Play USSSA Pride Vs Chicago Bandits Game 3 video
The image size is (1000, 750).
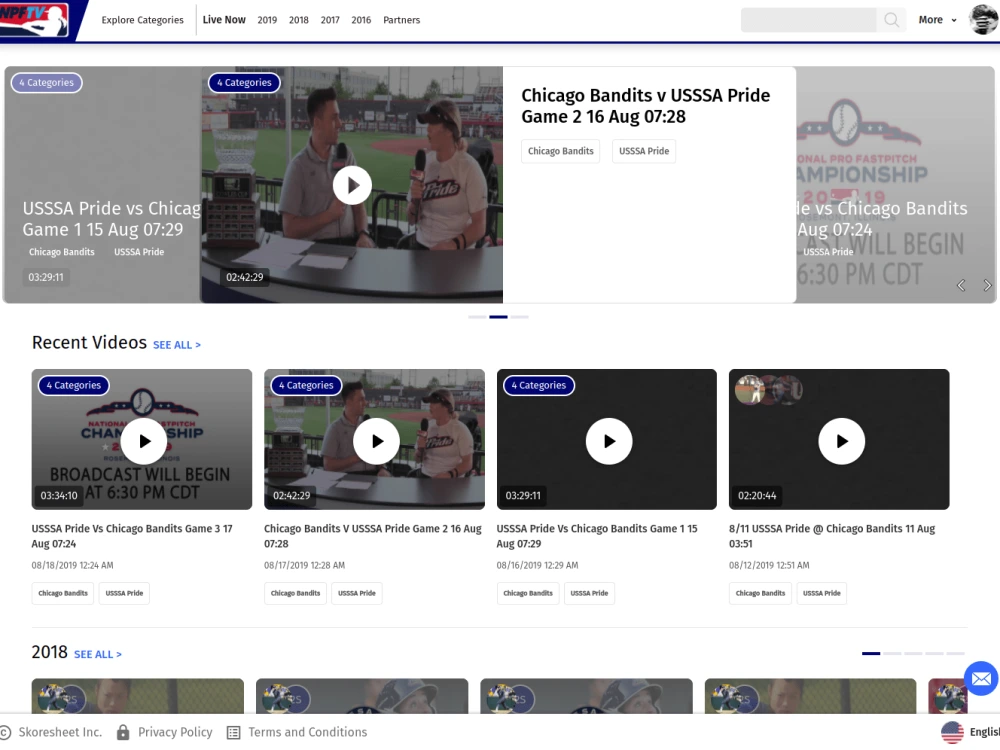(x=144, y=441)
